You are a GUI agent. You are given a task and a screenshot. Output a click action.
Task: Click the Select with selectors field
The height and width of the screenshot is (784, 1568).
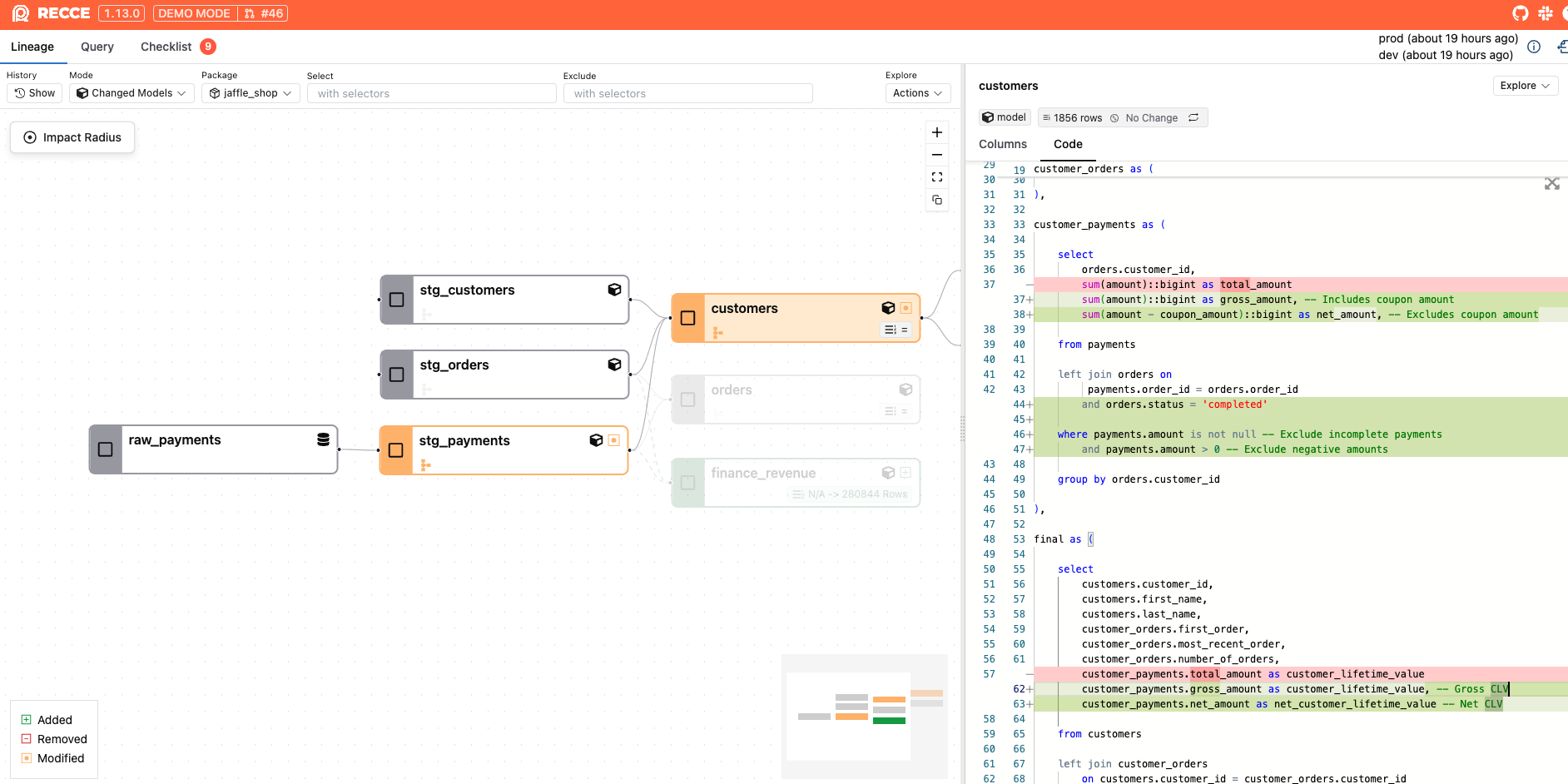coord(431,93)
